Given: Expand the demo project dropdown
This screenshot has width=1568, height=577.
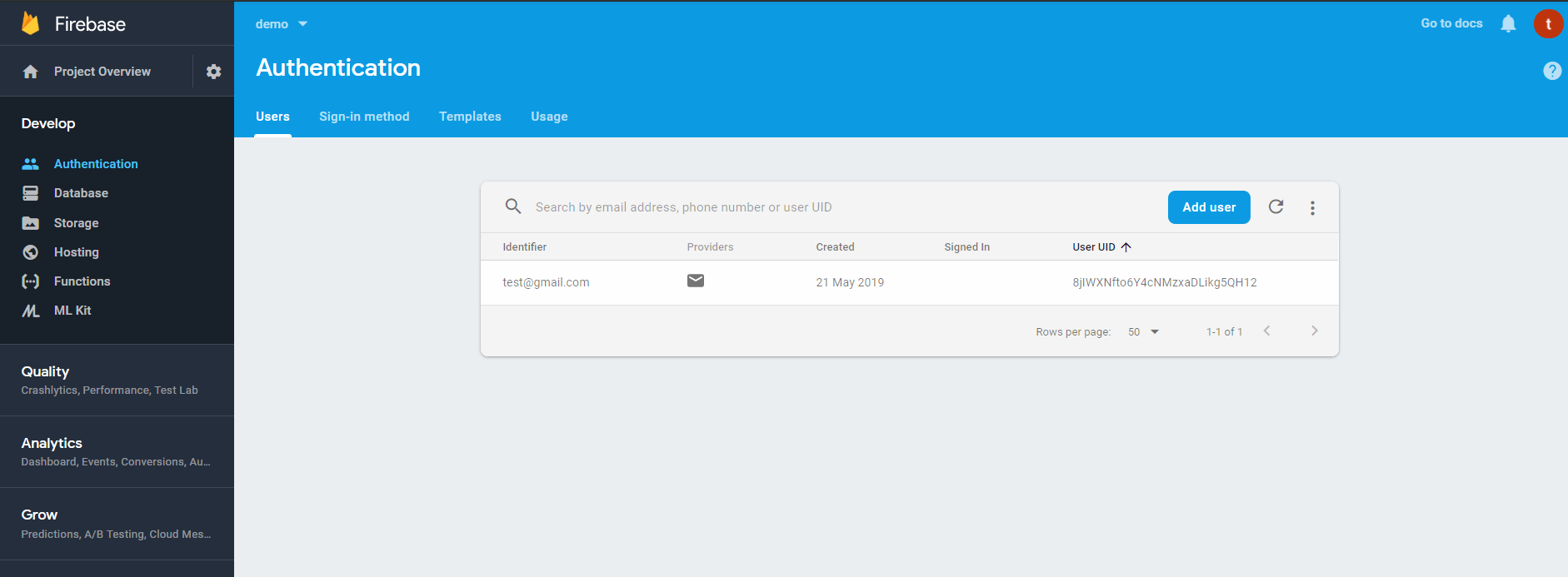Looking at the screenshot, I should (282, 24).
